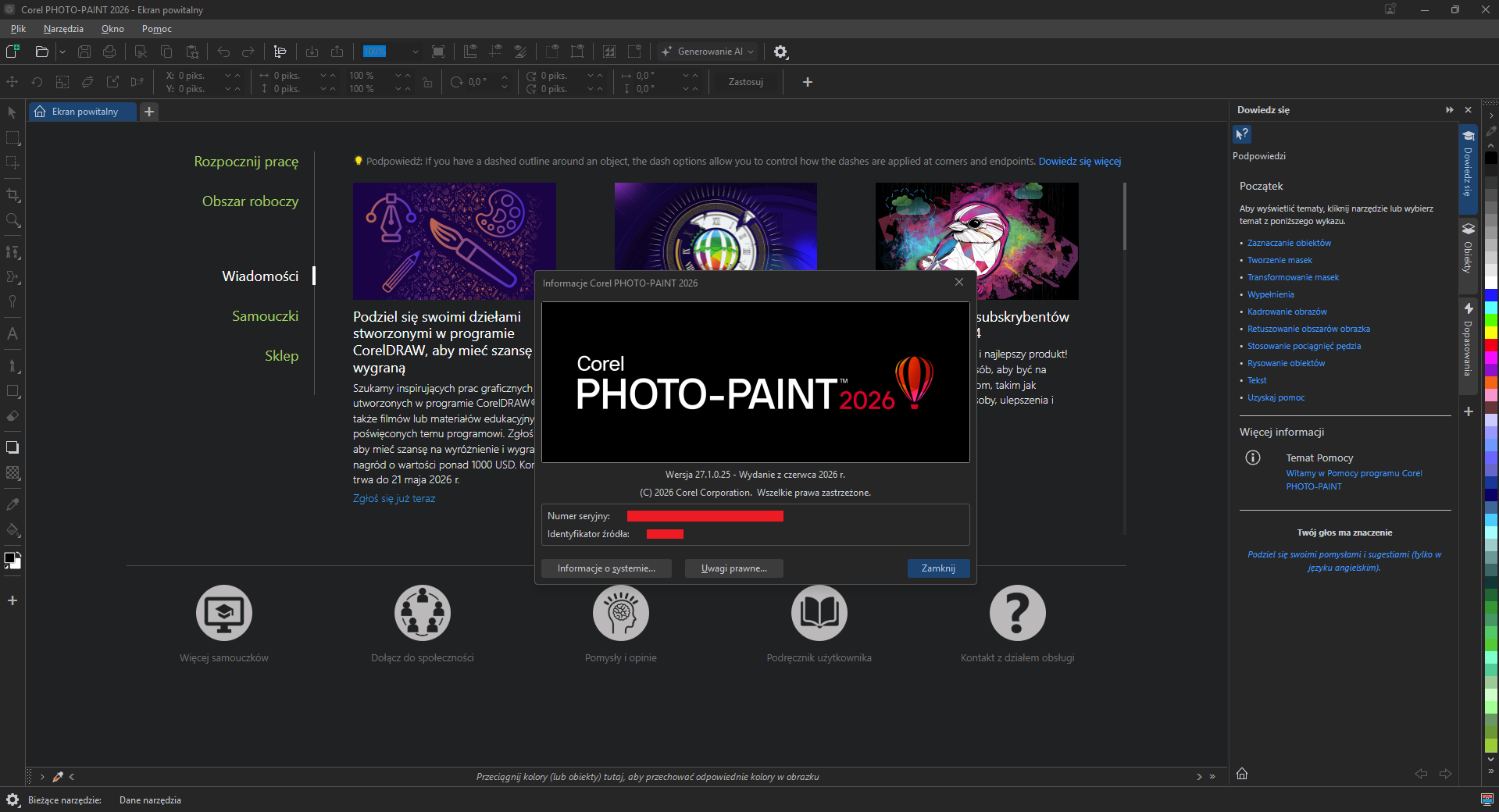Expand the Generowanie AI dropdown
This screenshot has width=1499, height=812.
tap(751, 52)
